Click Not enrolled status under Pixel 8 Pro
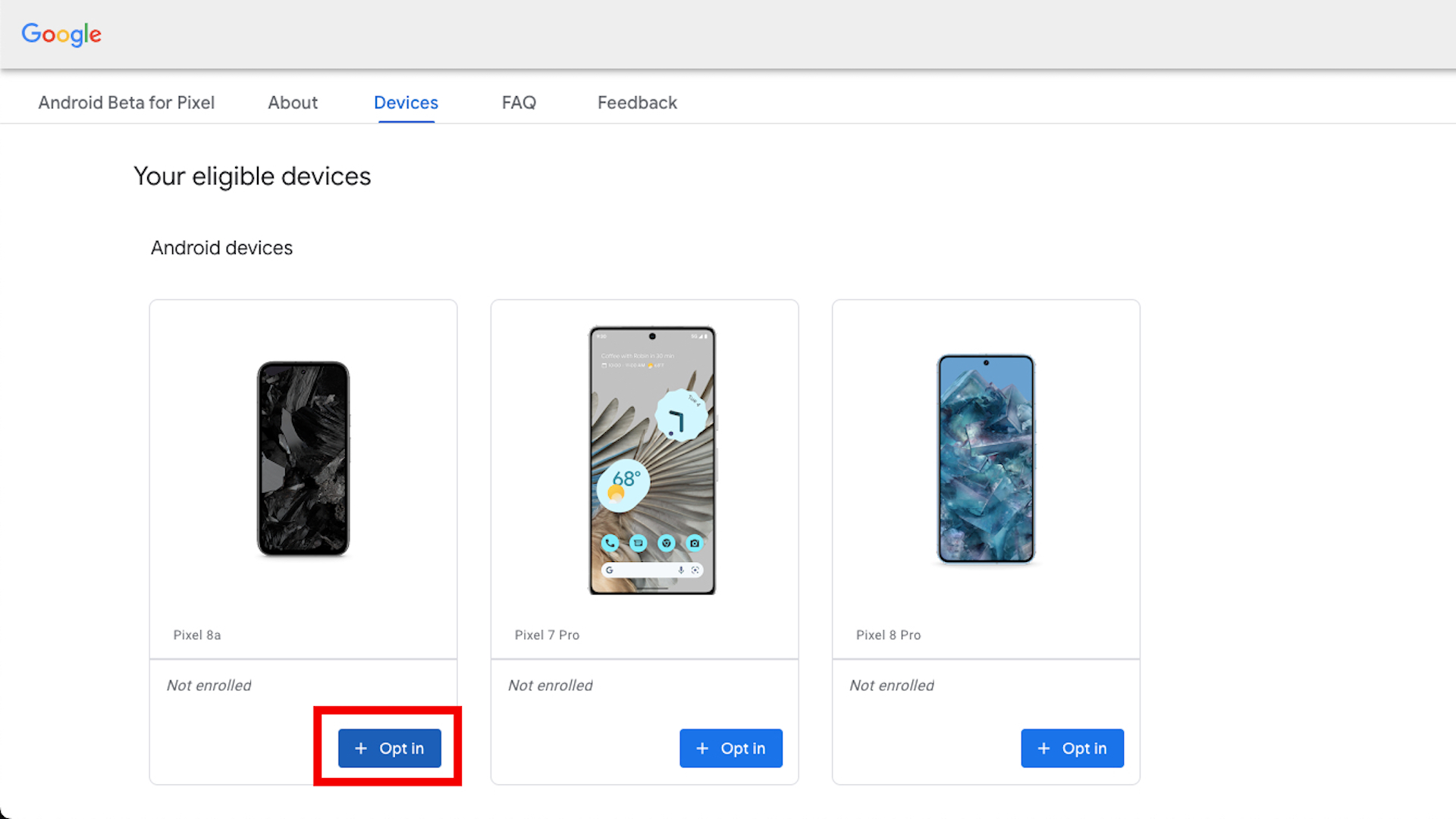 (892, 686)
